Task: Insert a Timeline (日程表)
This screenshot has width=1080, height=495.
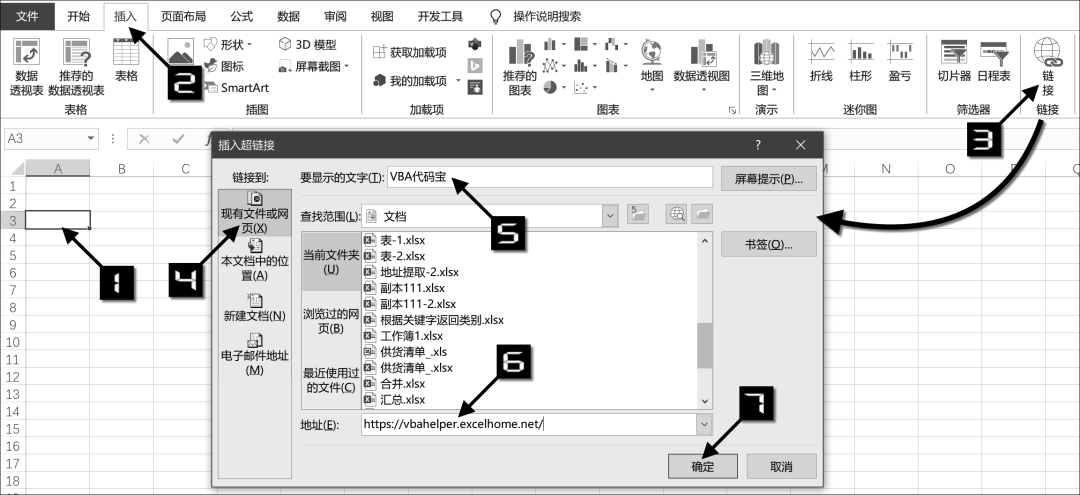Action: point(994,61)
